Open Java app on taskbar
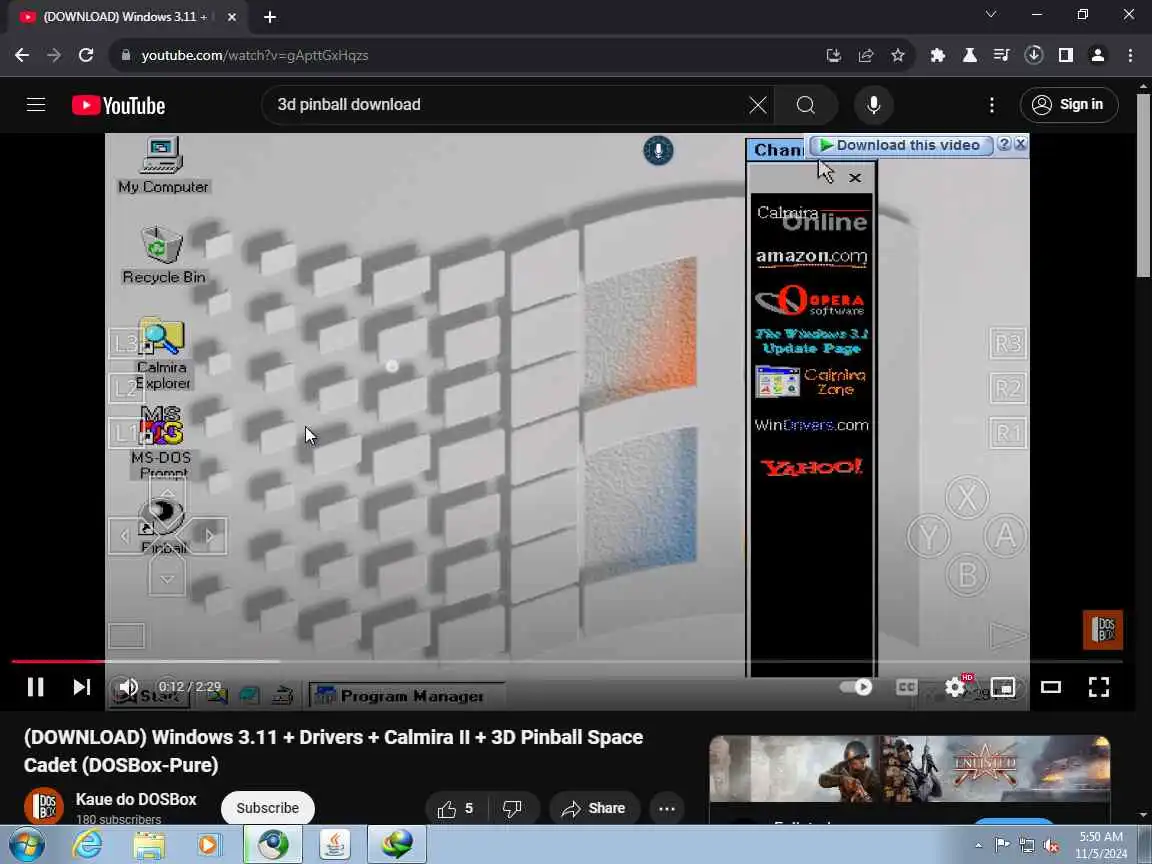 click(x=335, y=845)
